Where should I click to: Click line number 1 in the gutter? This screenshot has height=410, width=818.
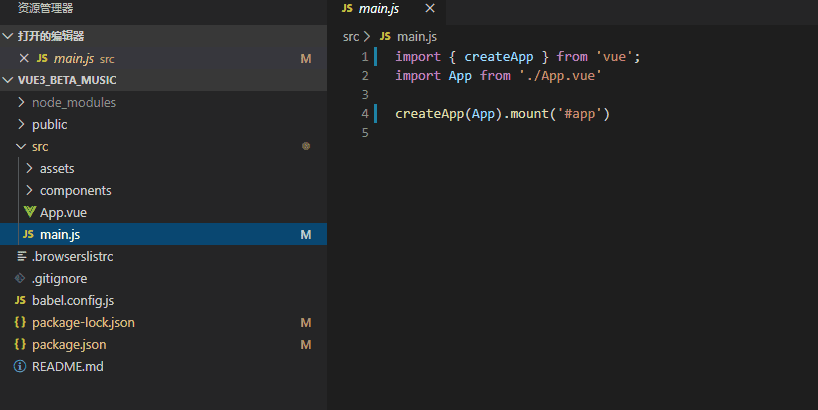coord(365,56)
